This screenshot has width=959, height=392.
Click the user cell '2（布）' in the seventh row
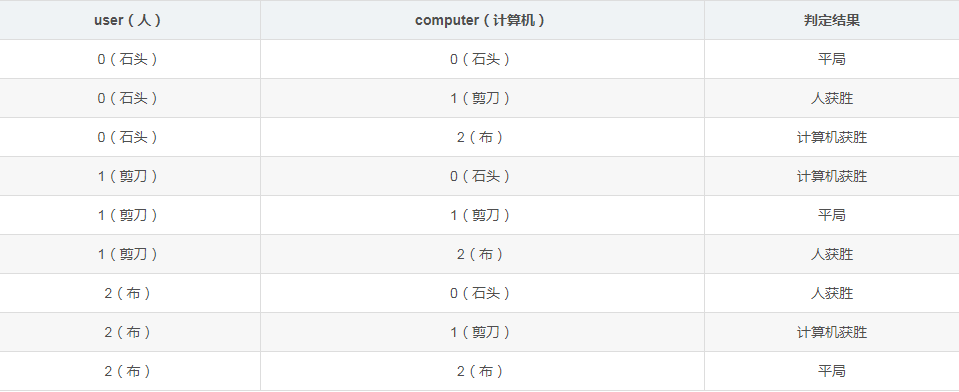coord(130,294)
